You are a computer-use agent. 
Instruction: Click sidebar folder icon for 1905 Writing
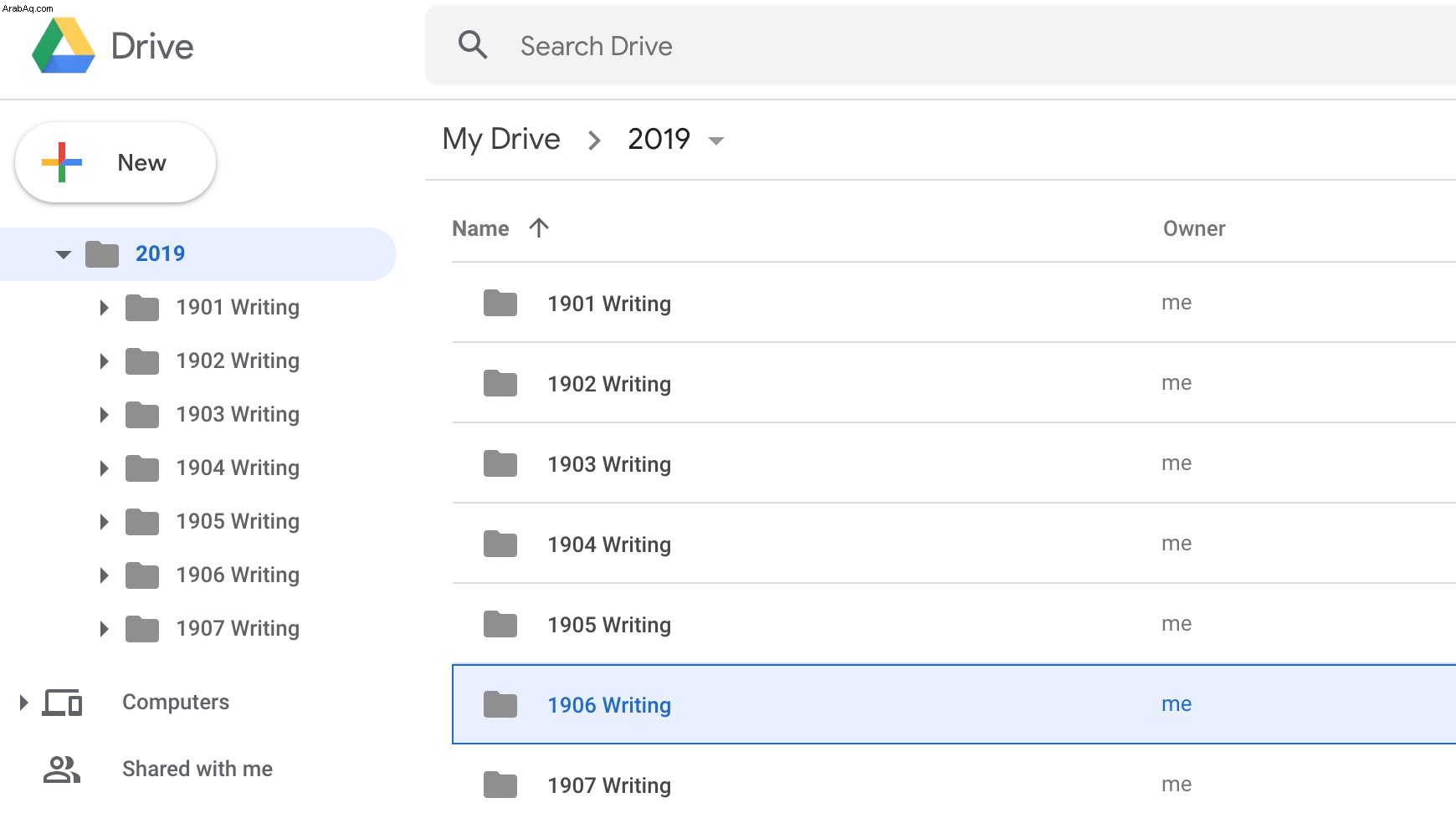pos(142,522)
